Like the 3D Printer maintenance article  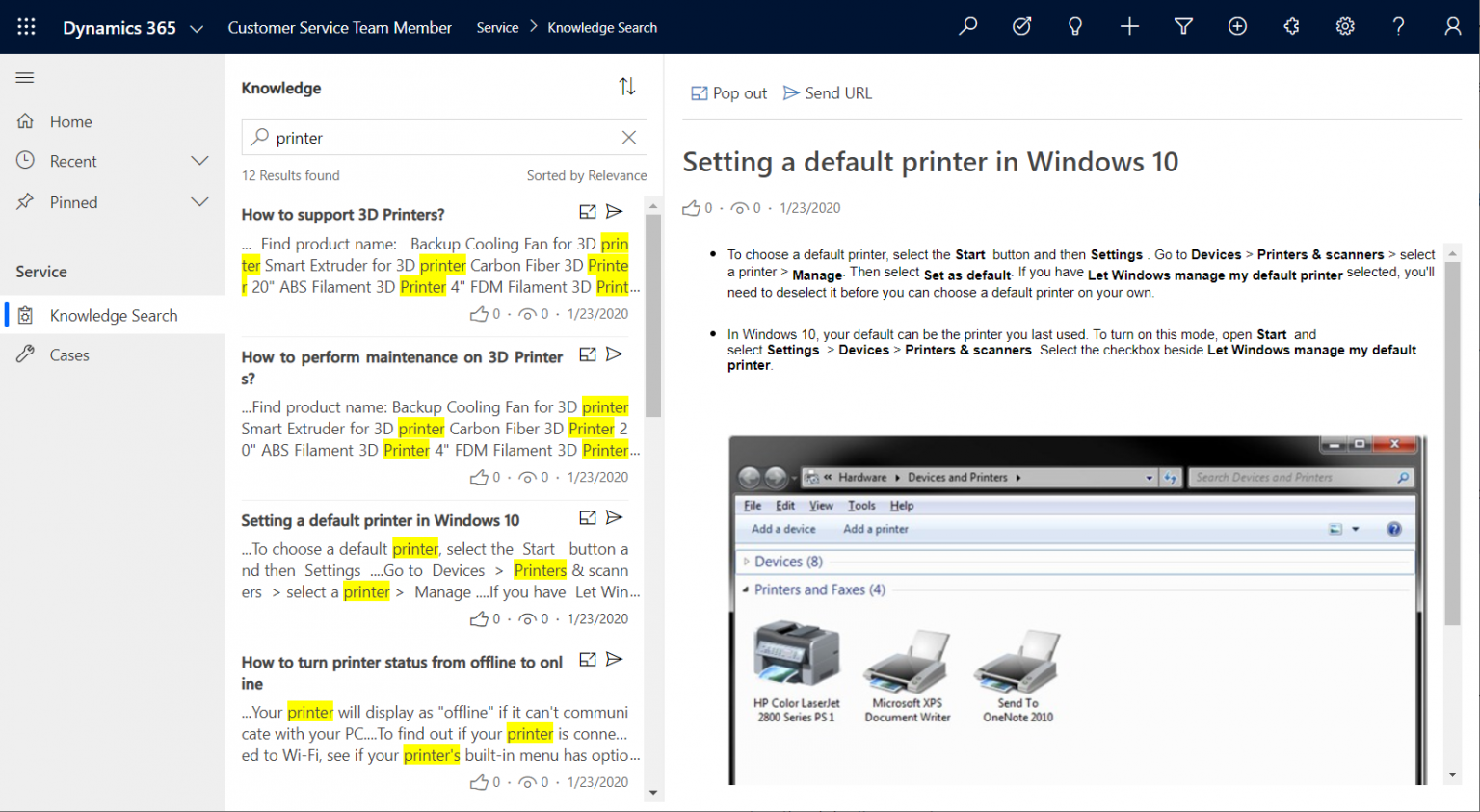pos(479,477)
